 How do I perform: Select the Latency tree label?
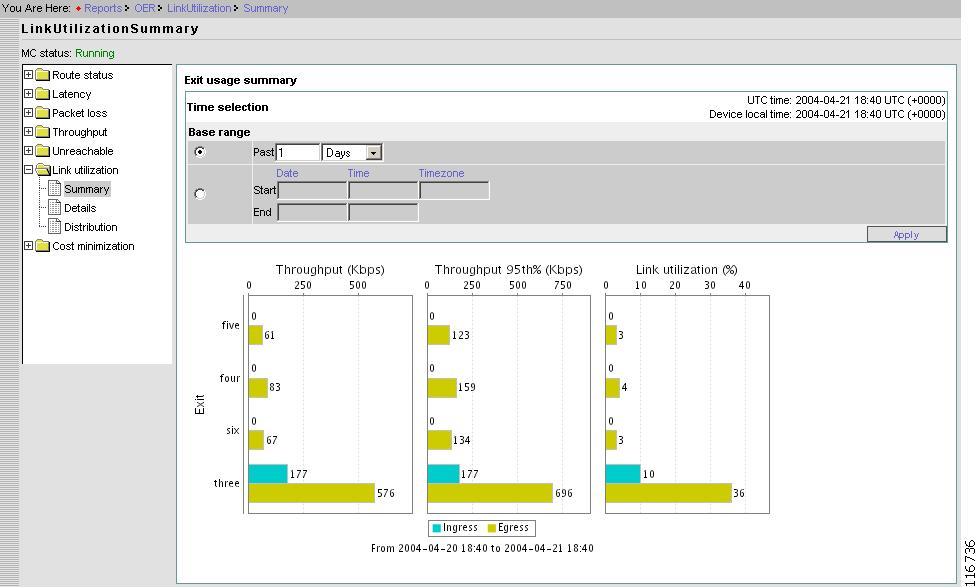(x=72, y=94)
